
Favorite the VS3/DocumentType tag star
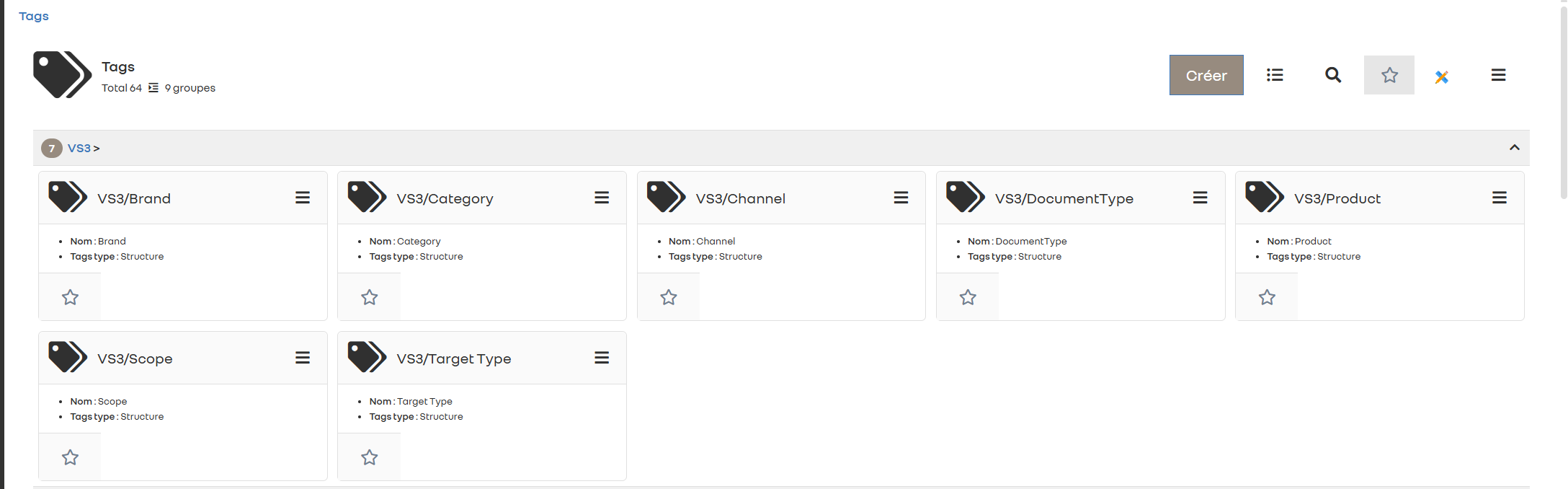pos(968,297)
